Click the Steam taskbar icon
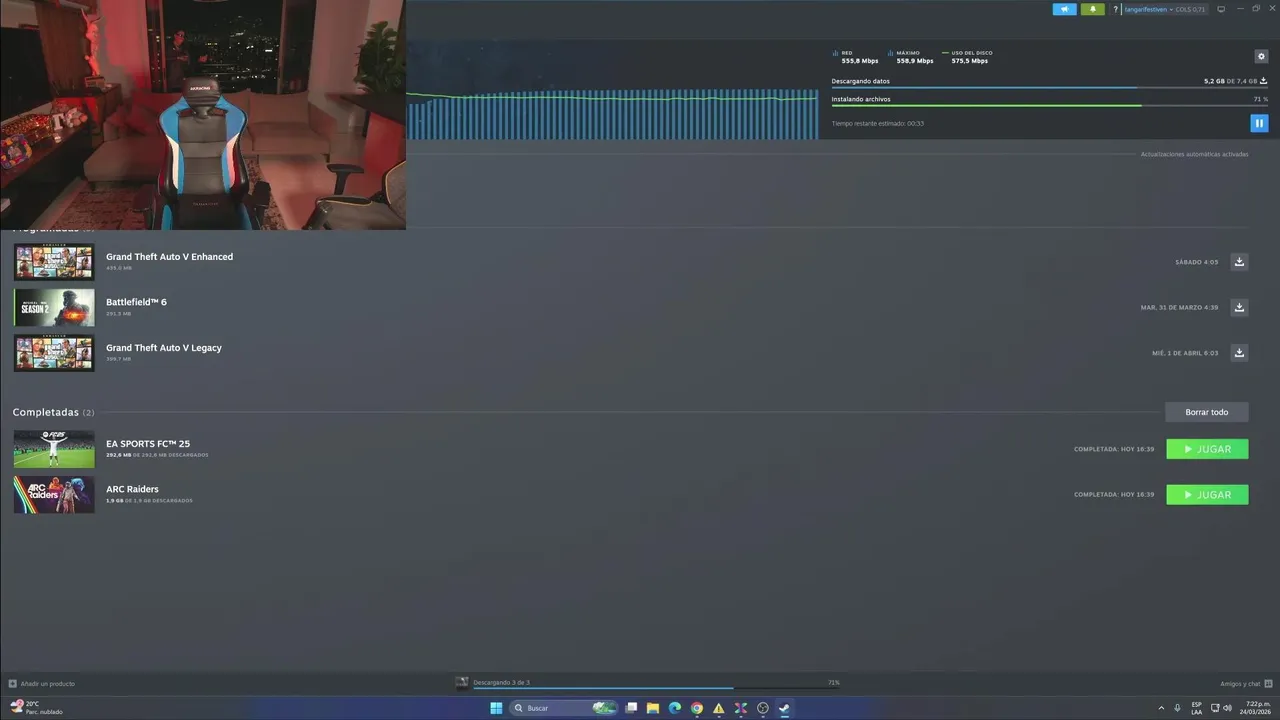1280x720 pixels. pyautogui.click(x=785, y=708)
